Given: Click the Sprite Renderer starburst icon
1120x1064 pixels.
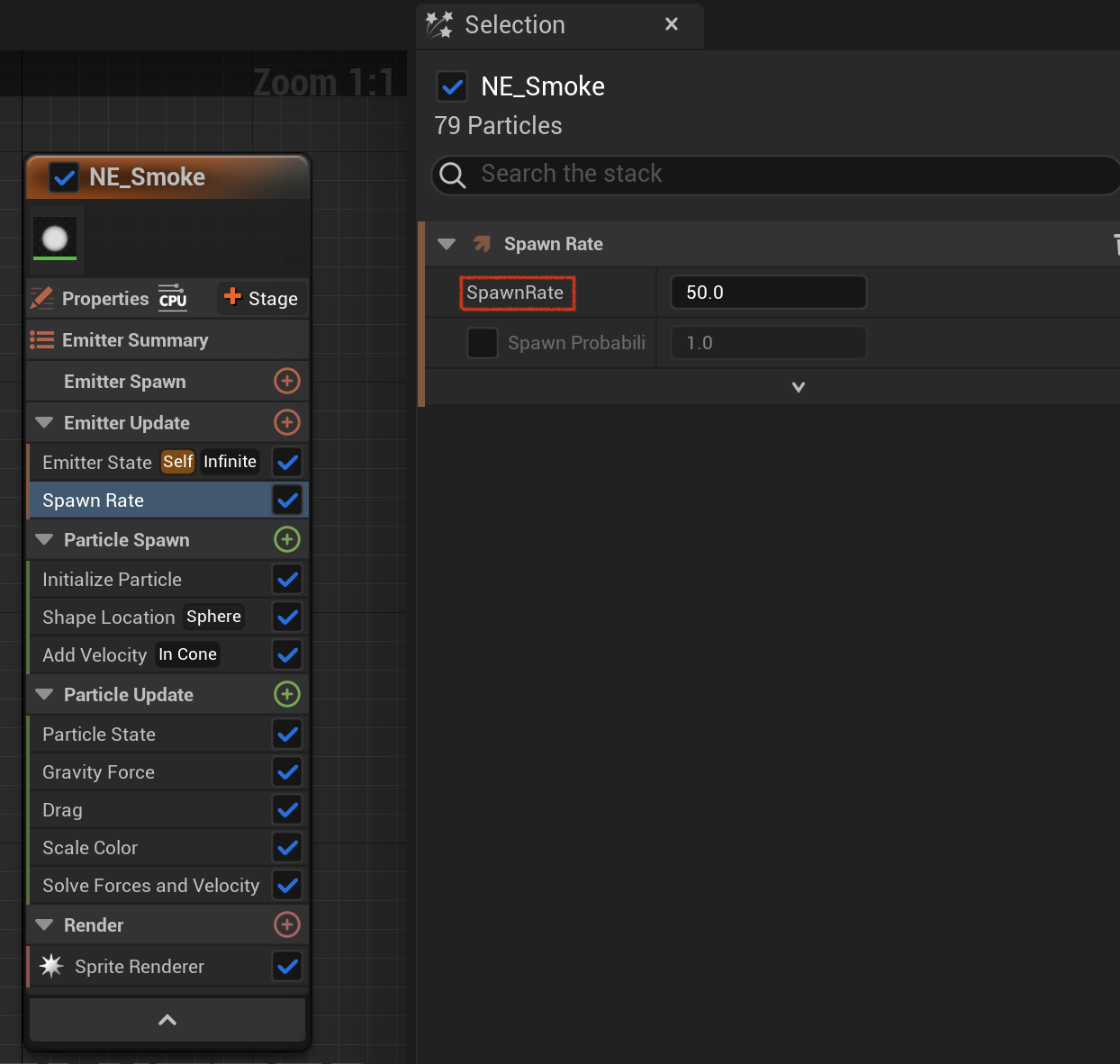Looking at the screenshot, I should coord(51,966).
